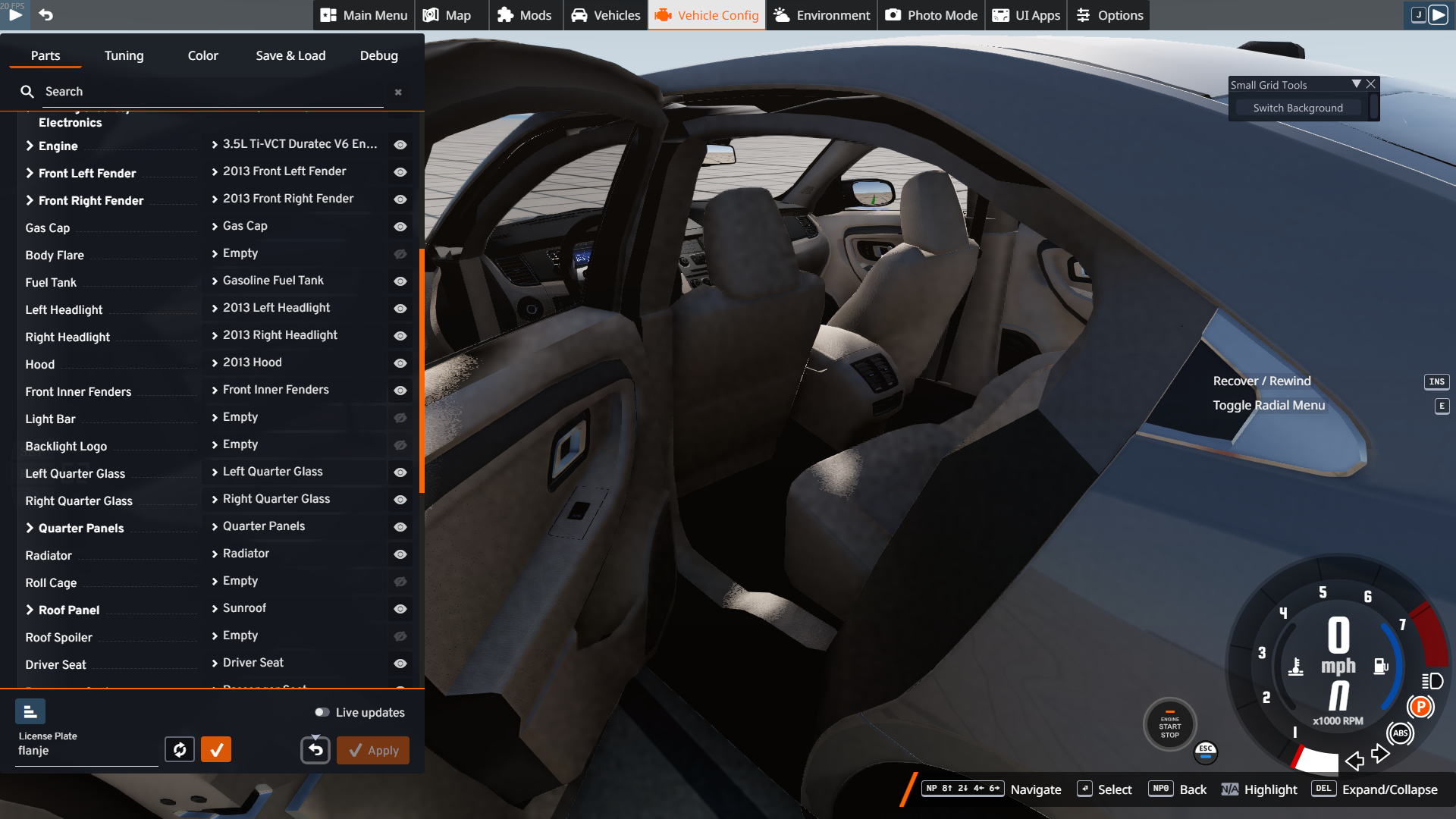Collapse Small Grid Tools with triangle icon

point(1357,84)
